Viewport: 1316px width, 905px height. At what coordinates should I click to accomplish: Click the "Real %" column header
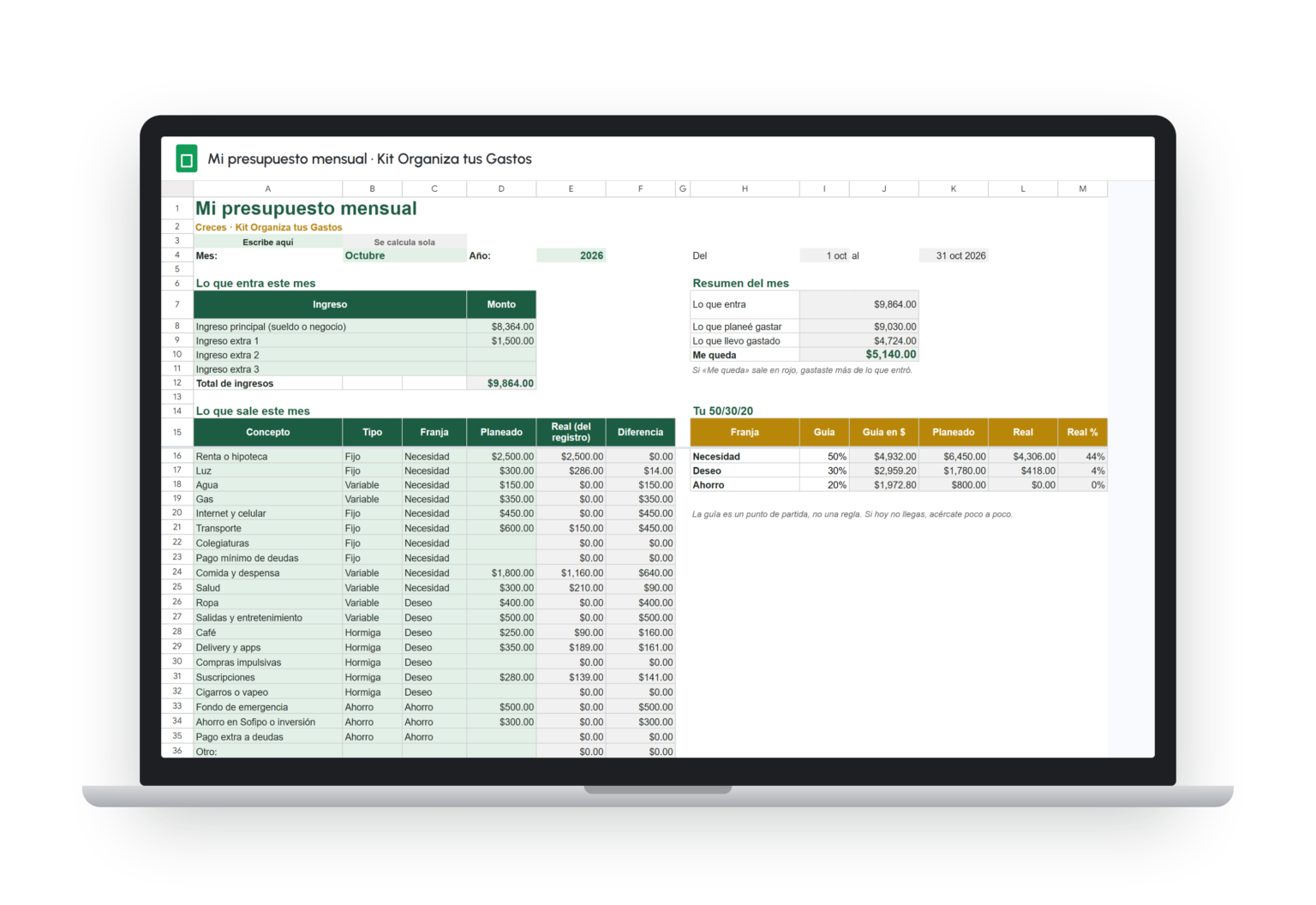pyautogui.click(x=1082, y=432)
